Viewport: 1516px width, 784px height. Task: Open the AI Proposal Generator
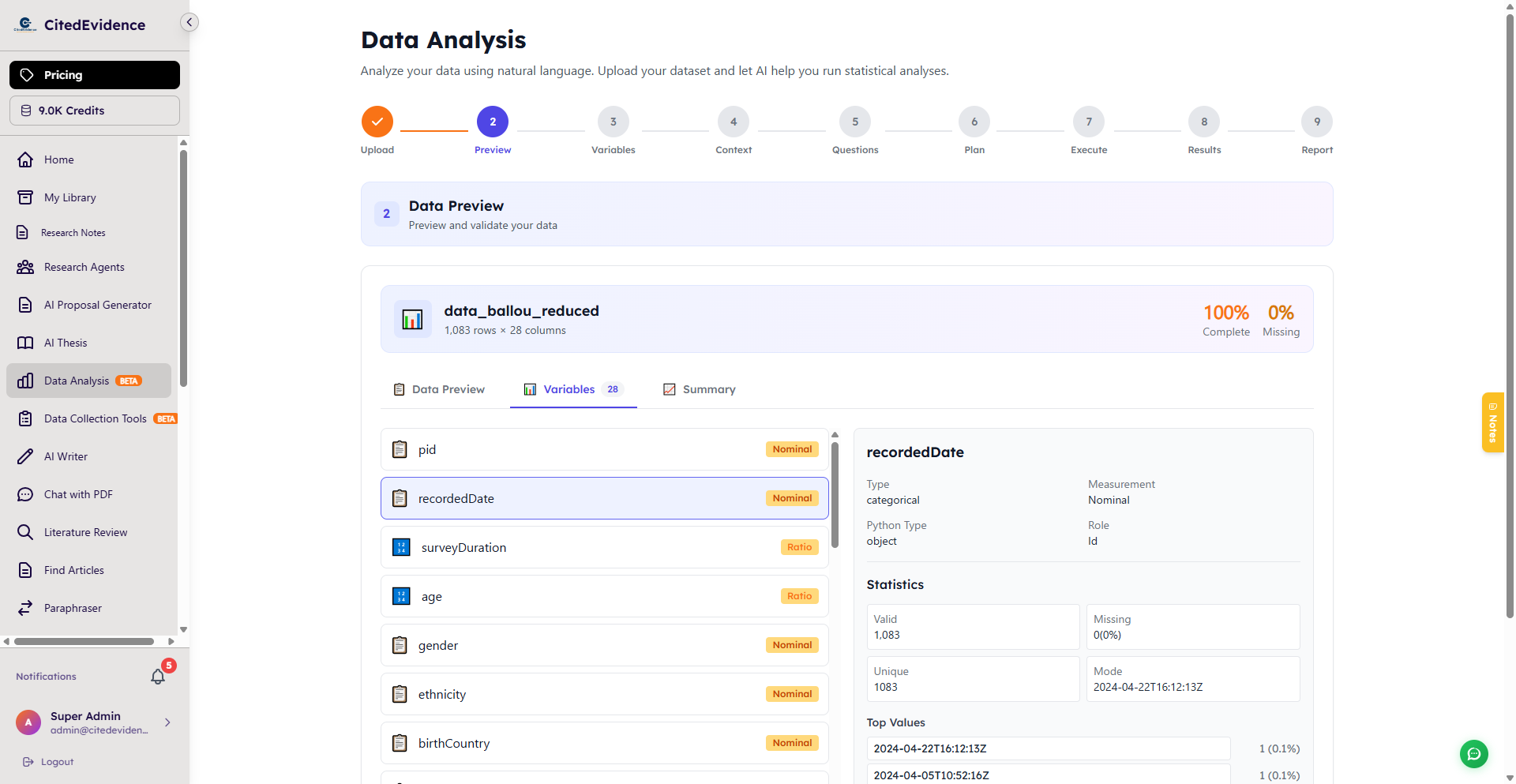[97, 304]
